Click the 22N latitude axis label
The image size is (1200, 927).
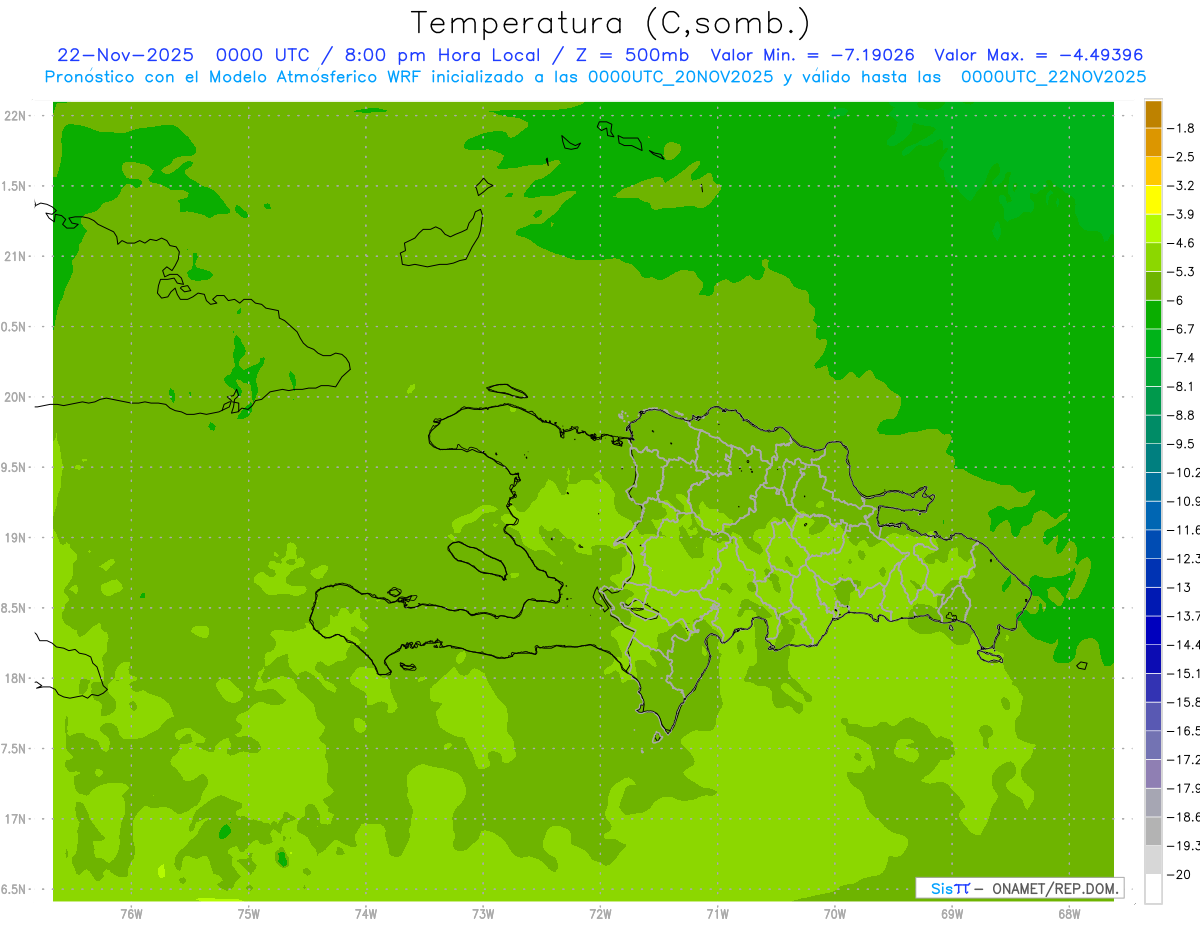16,116
